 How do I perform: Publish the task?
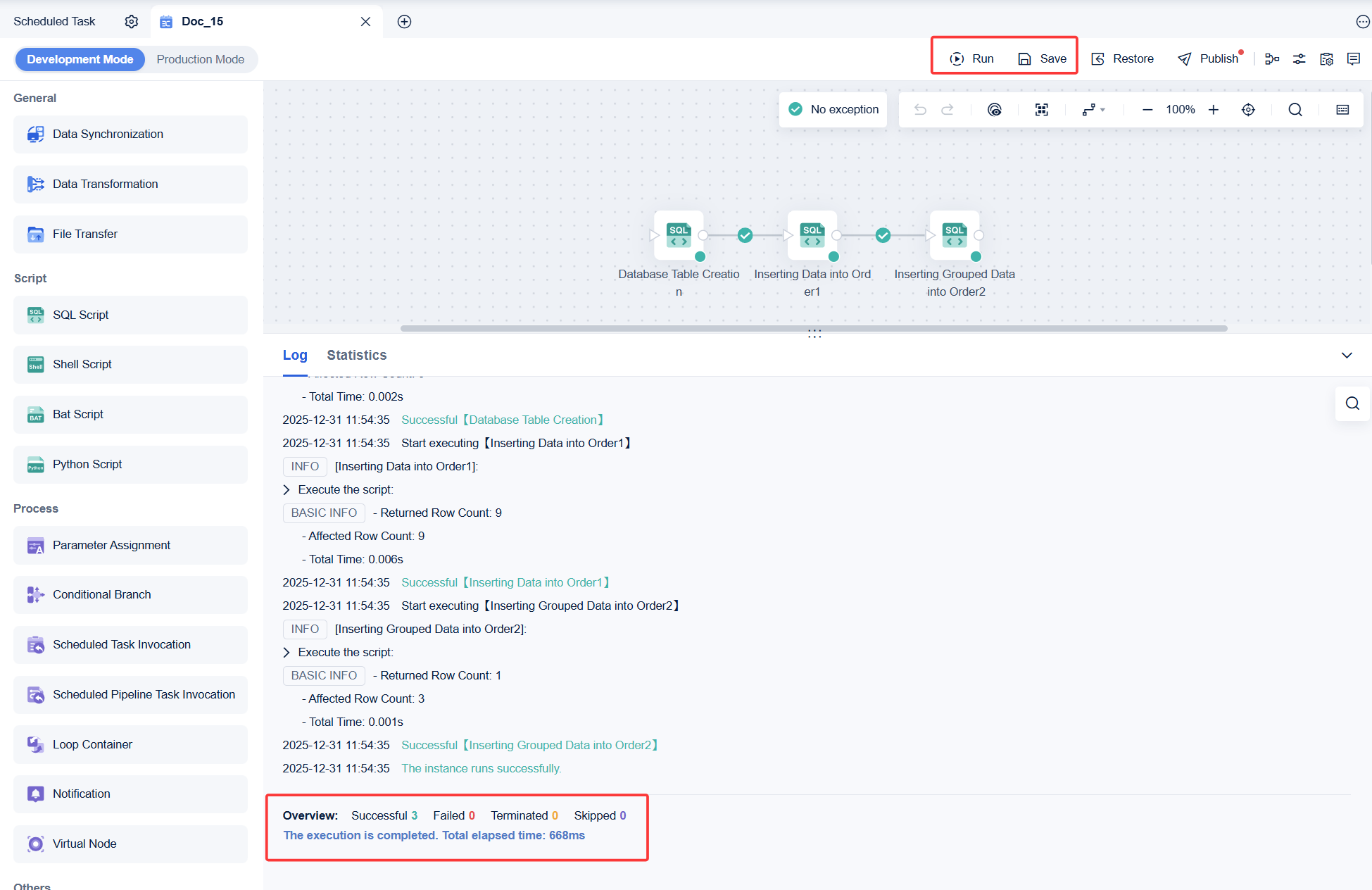click(x=1208, y=58)
